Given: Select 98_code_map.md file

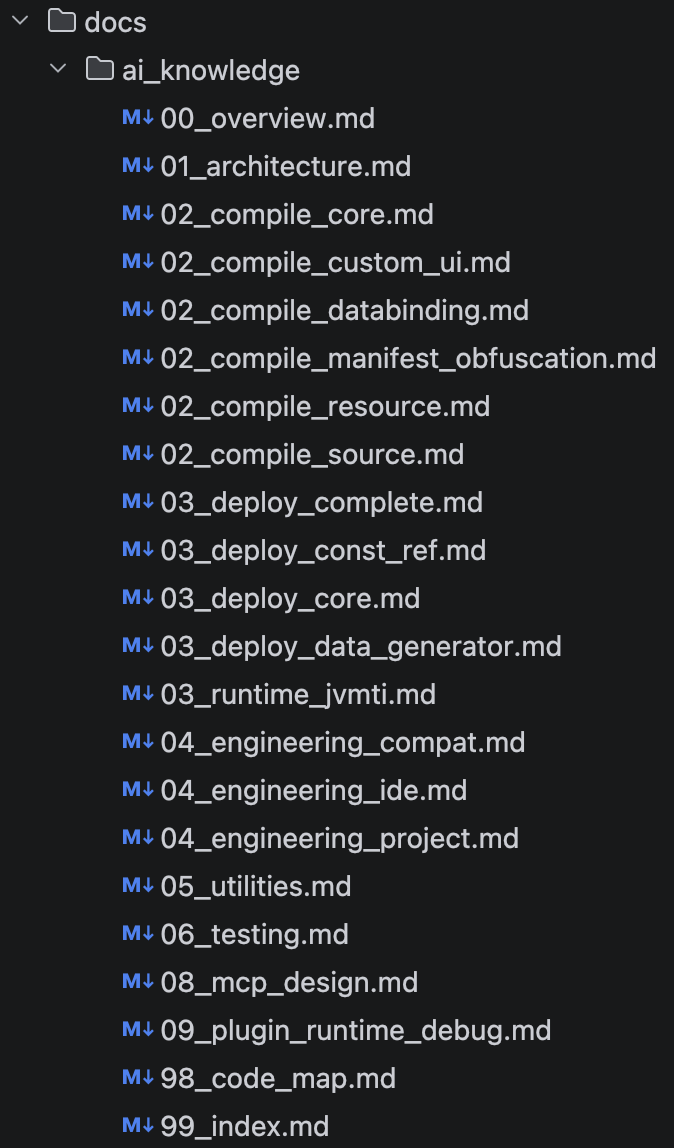Looking at the screenshot, I should click(x=278, y=1078).
